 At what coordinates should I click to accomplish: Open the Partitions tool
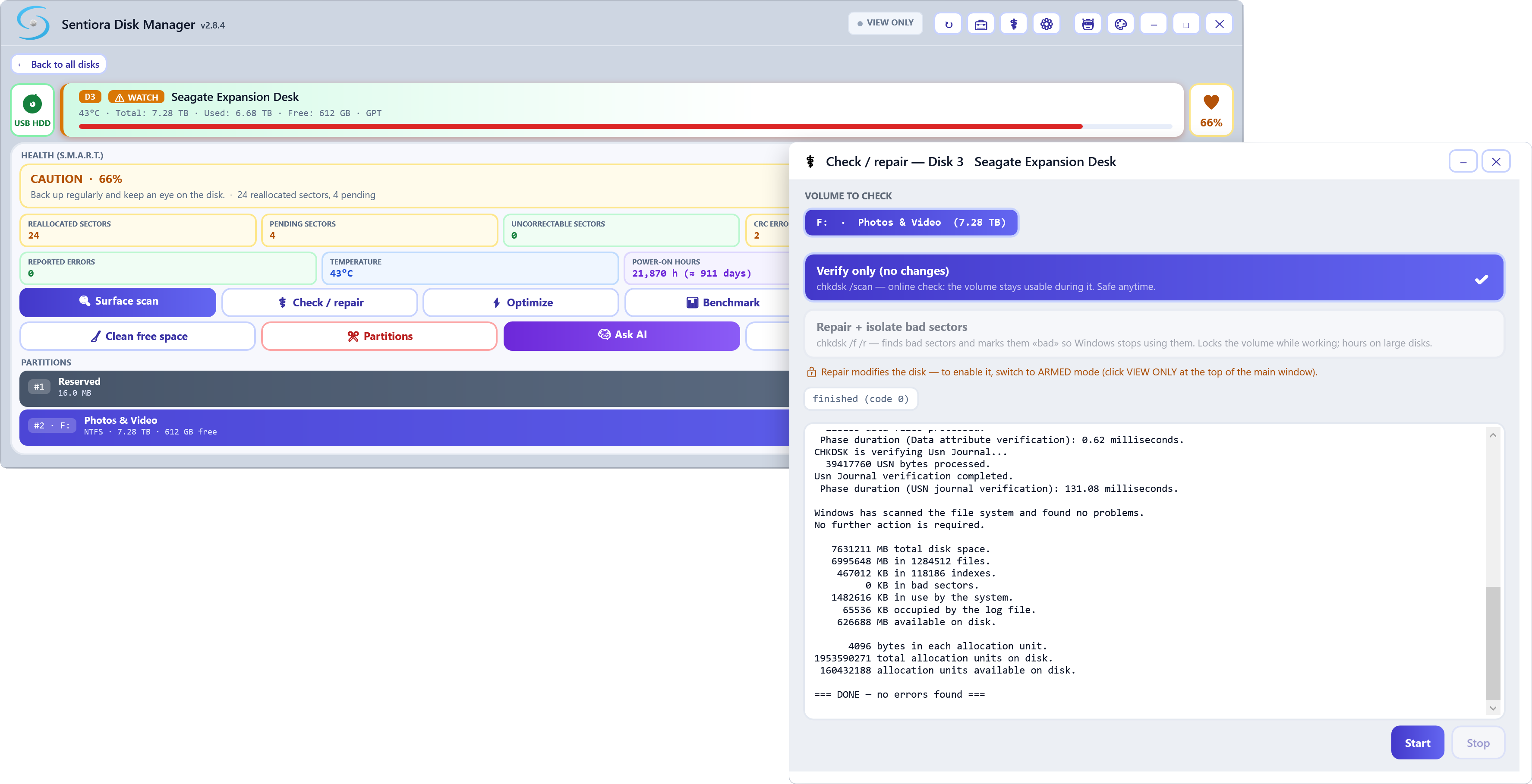coord(379,337)
